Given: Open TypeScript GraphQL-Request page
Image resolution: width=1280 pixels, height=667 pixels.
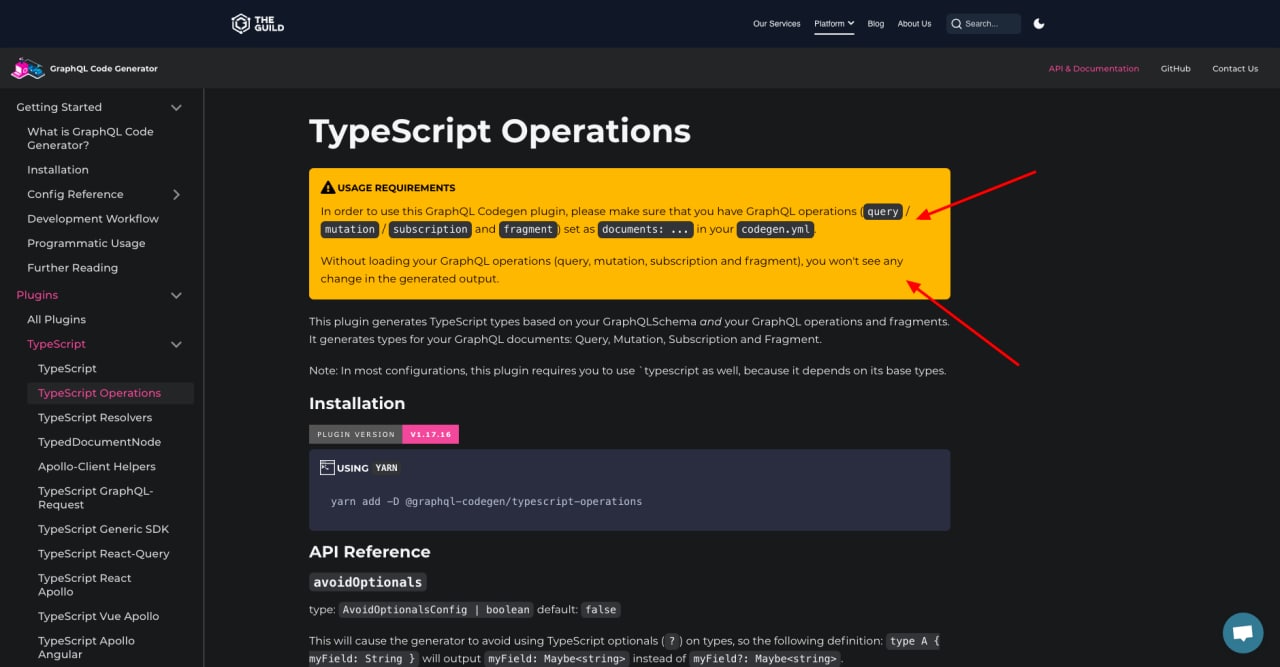Looking at the screenshot, I should (95, 498).
